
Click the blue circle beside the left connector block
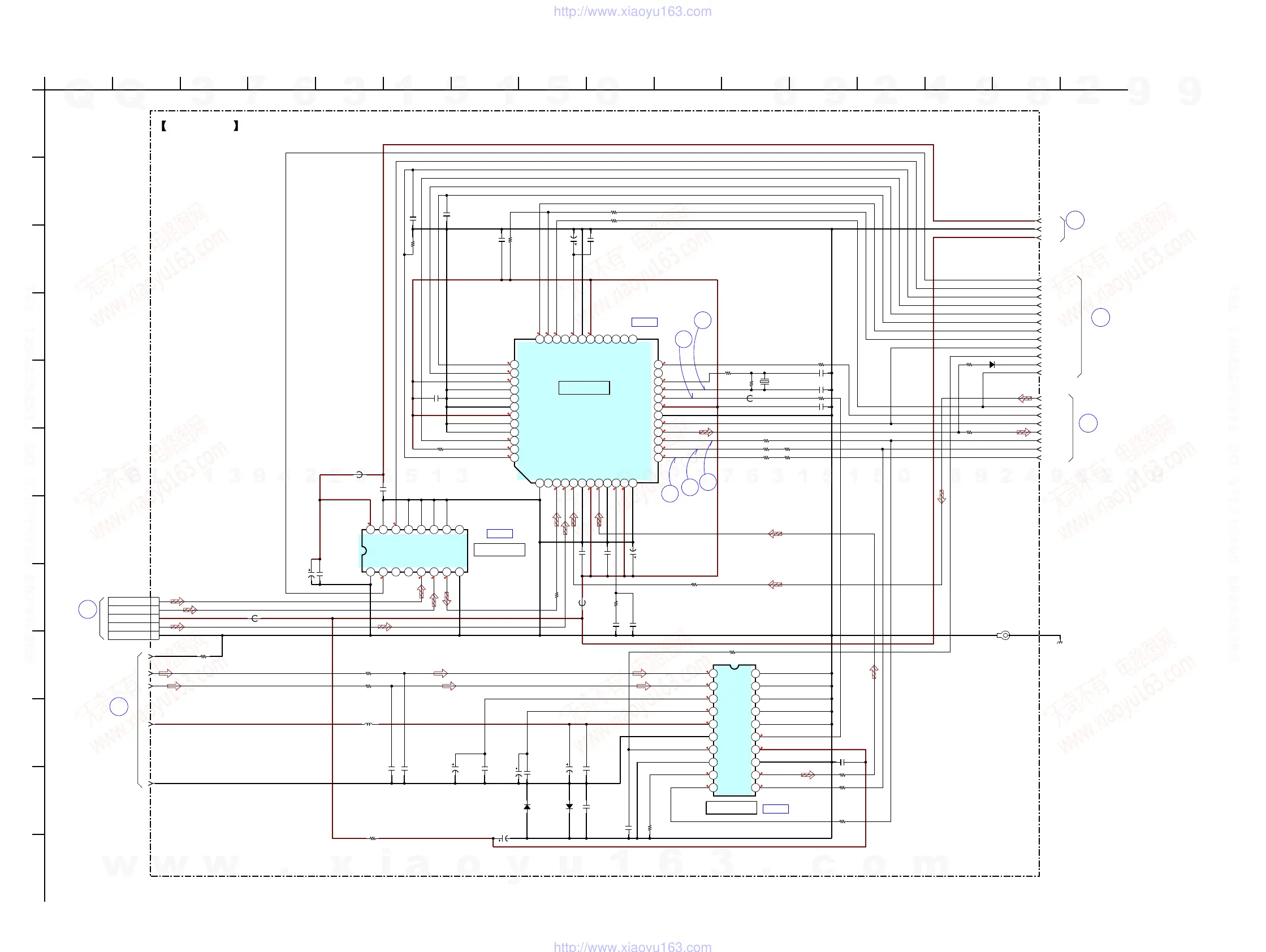(x=88, y=609)
